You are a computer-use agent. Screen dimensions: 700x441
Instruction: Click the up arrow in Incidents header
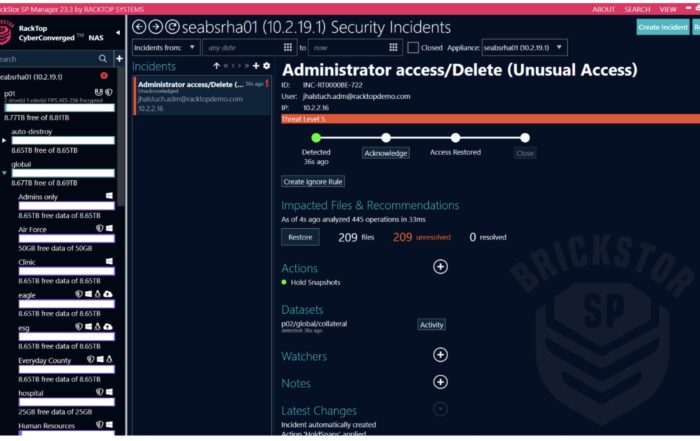point(217,66)
